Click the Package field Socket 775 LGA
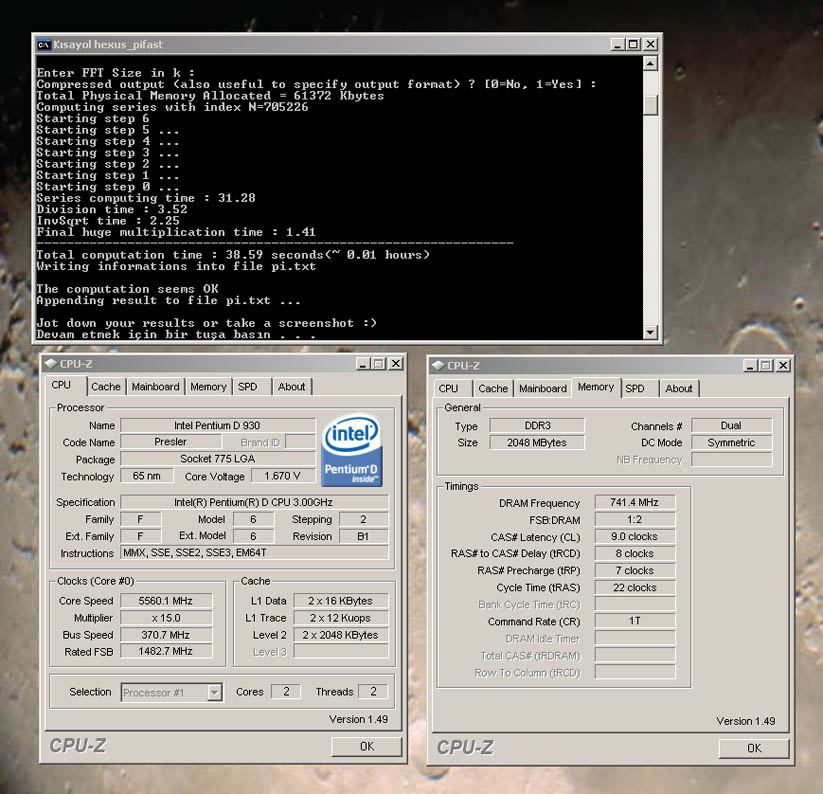The width and height of the screenshot is (823, 794). (217, 459)
